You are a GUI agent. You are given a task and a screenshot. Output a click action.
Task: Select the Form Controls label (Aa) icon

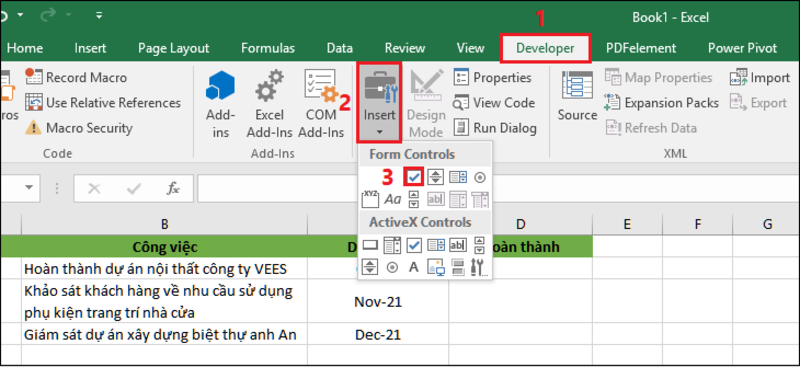coord(392,199)
